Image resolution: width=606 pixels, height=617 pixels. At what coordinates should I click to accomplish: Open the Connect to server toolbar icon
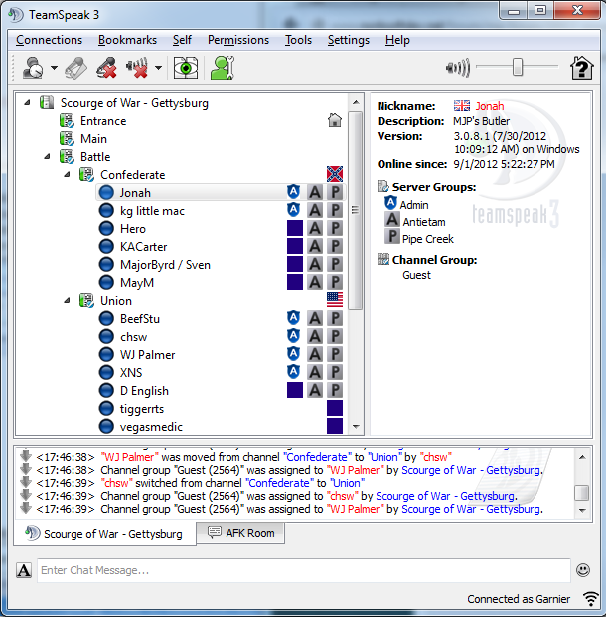tap(33, 68)
